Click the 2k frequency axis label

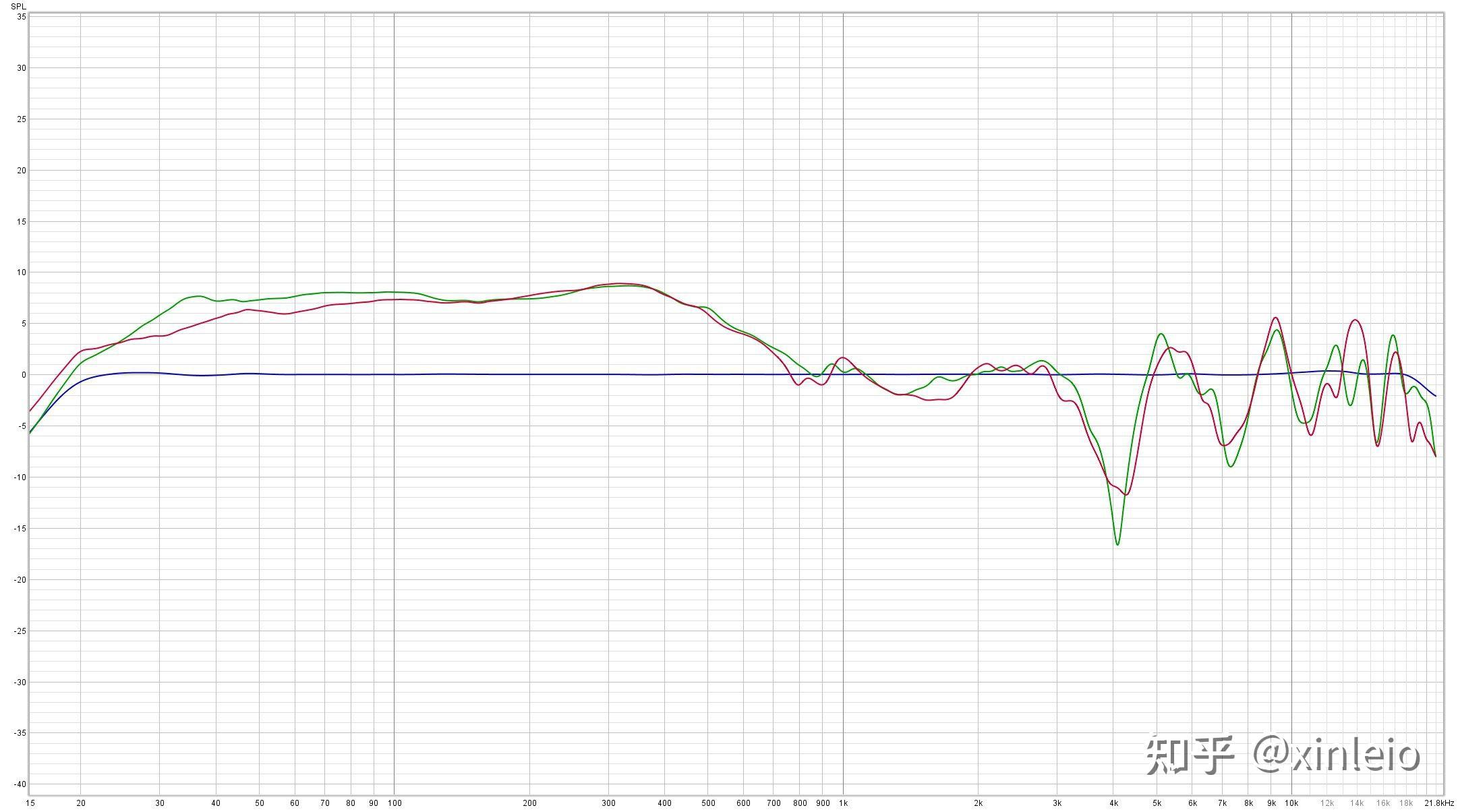coord(978,803)
